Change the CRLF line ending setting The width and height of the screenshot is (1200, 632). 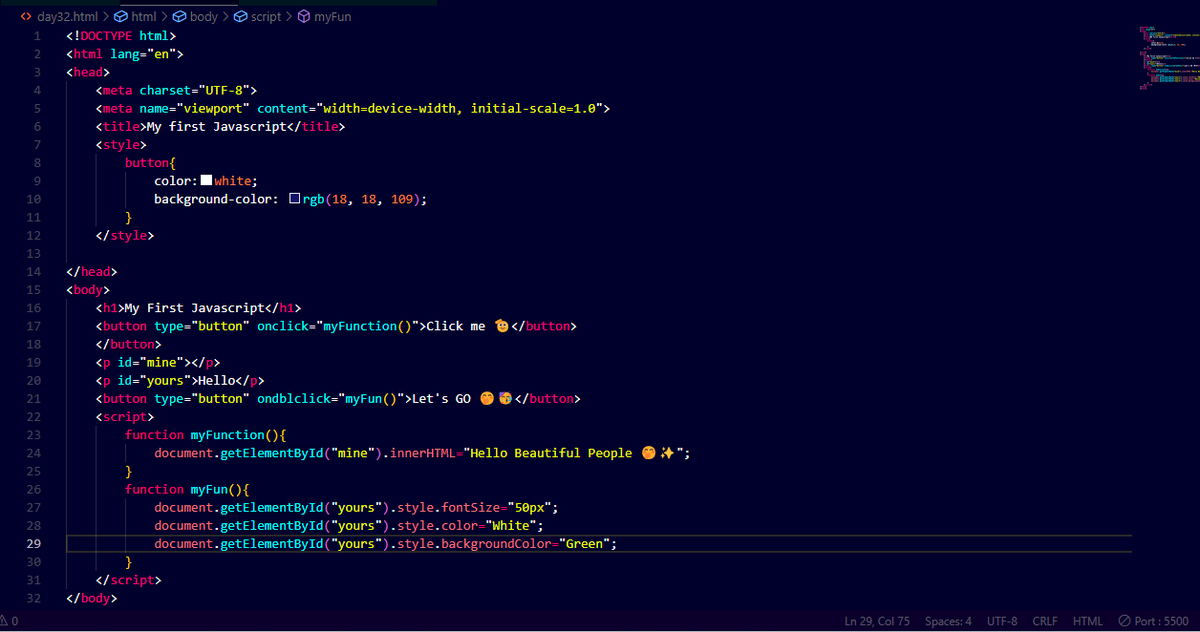1045,621
